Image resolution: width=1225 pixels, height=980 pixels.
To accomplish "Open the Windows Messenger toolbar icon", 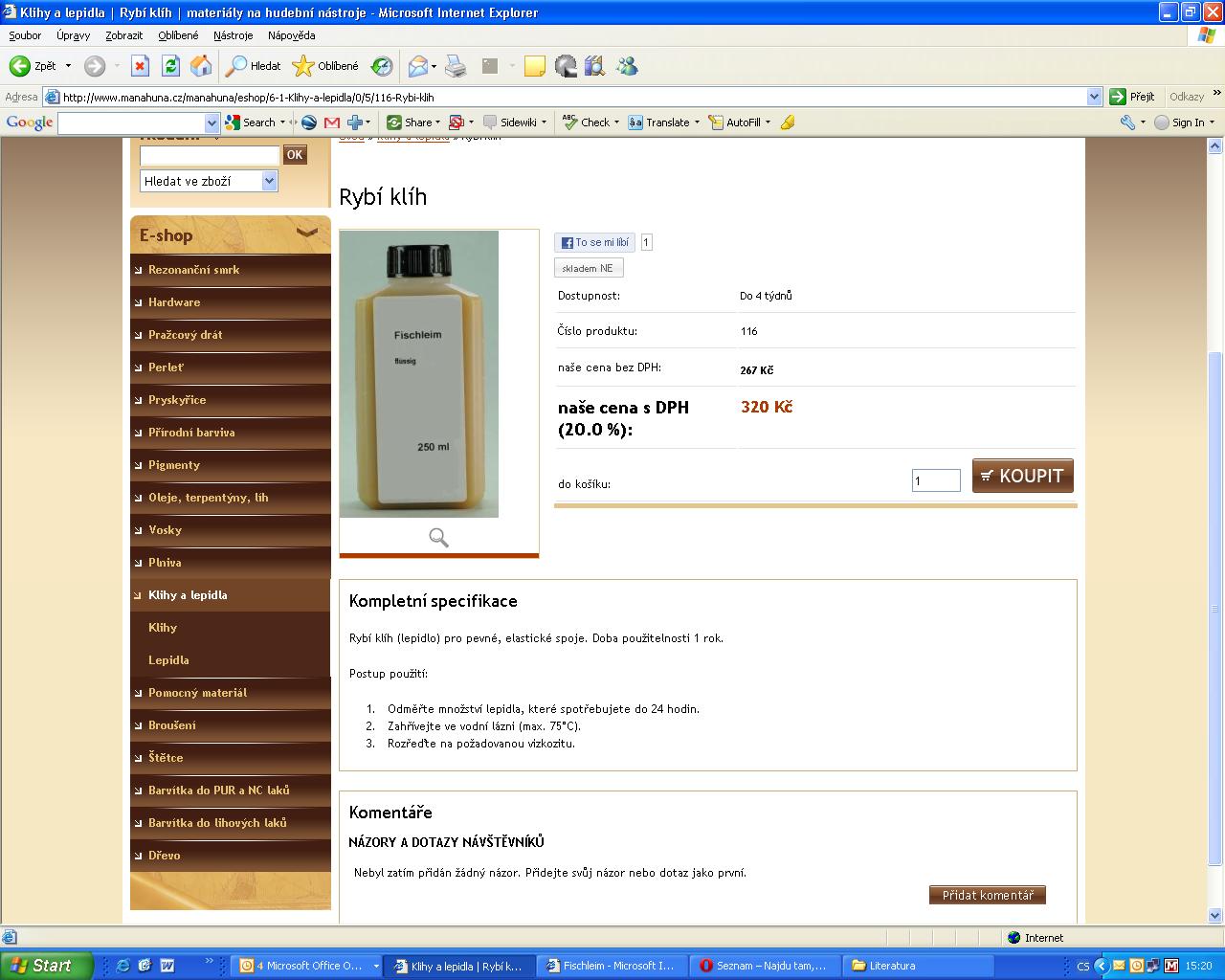I will 628,66.
